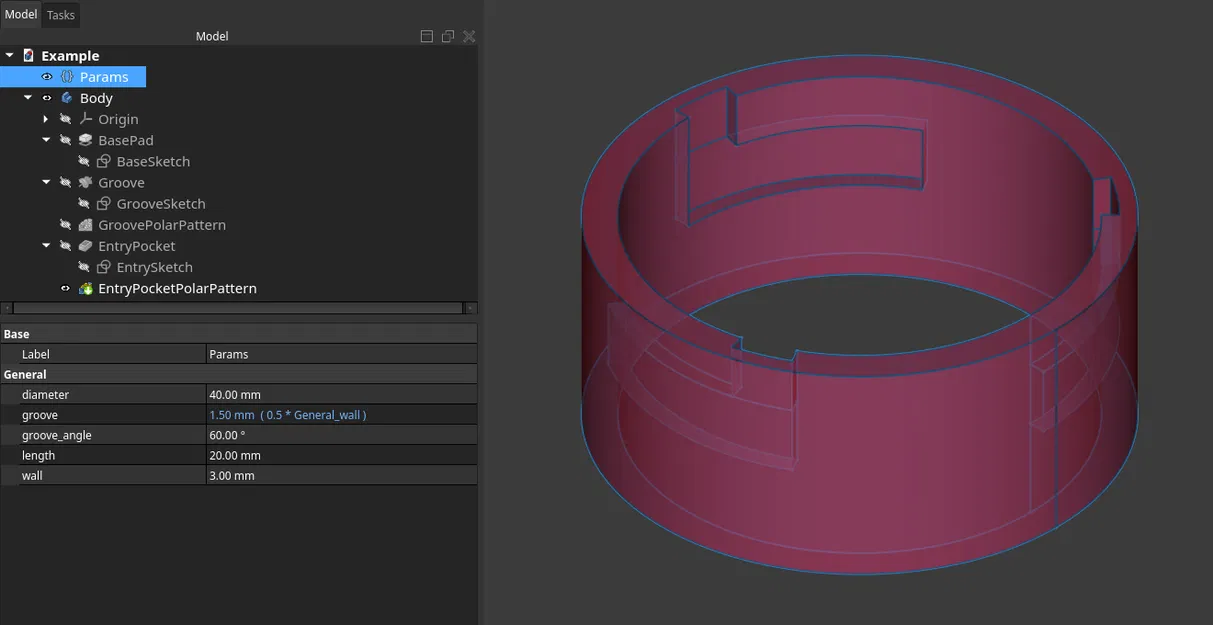This screenshot has height=625, width=1213.
Task: Select the Example document icon
Action: click(x=28, y=55)
